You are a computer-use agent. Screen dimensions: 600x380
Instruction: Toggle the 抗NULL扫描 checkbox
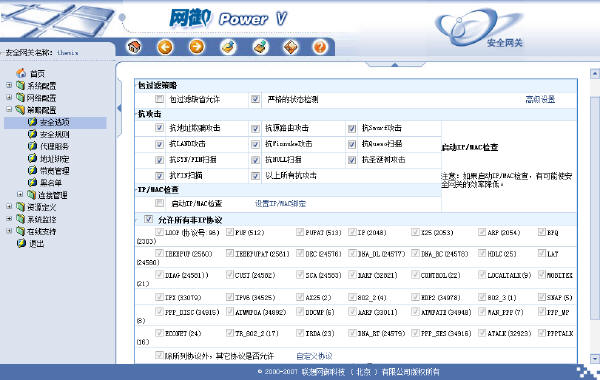[255, 160]
